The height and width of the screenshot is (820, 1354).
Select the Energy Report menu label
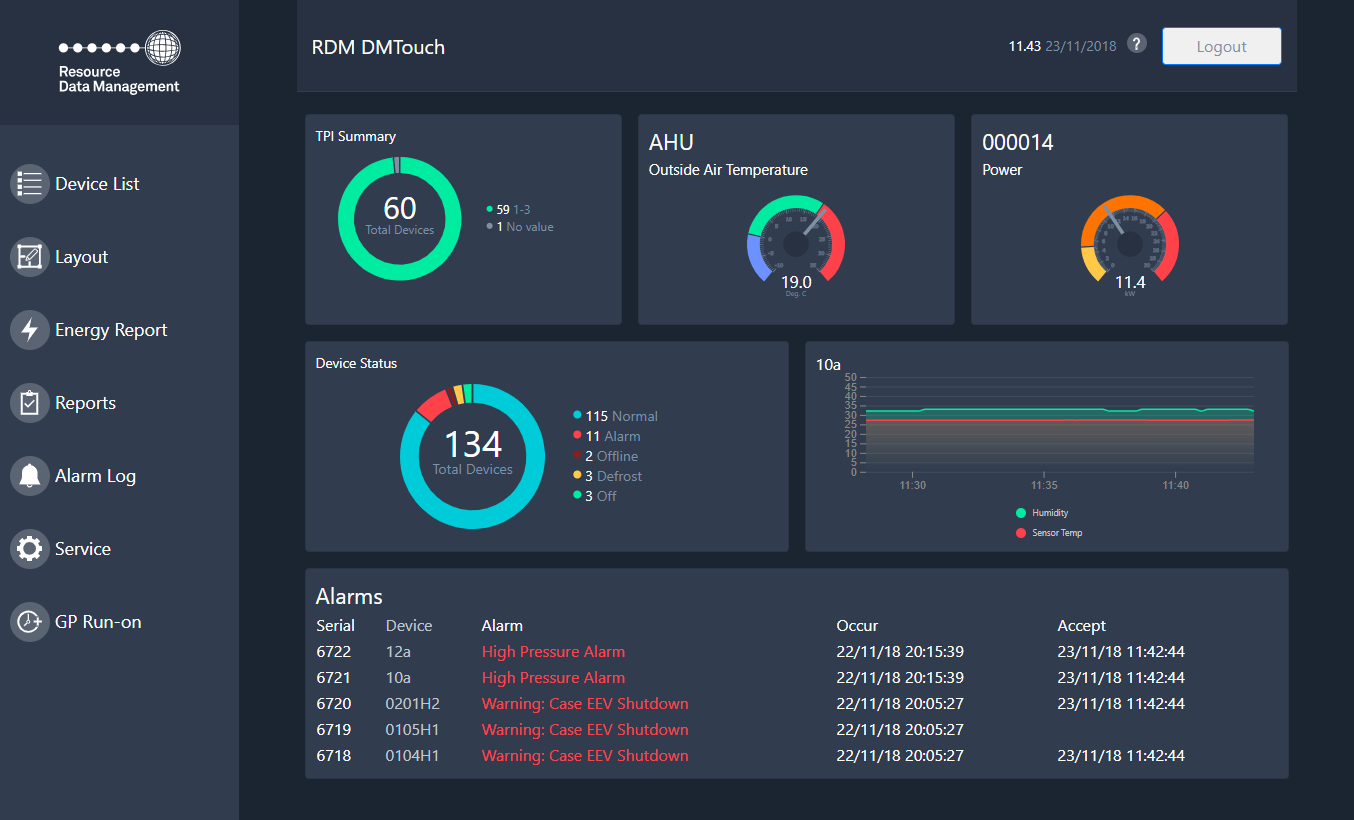click(111, 330)
